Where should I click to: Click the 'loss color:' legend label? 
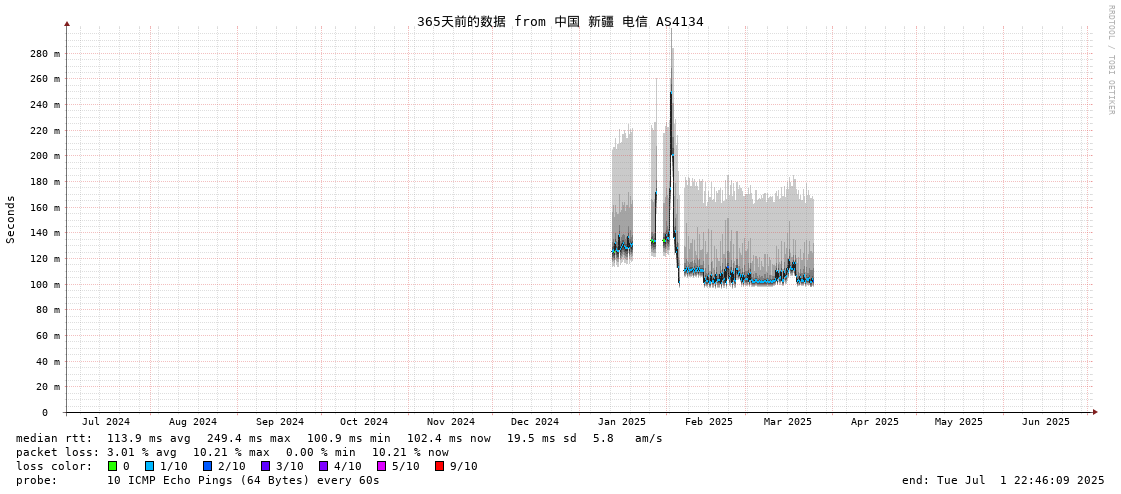54,466
